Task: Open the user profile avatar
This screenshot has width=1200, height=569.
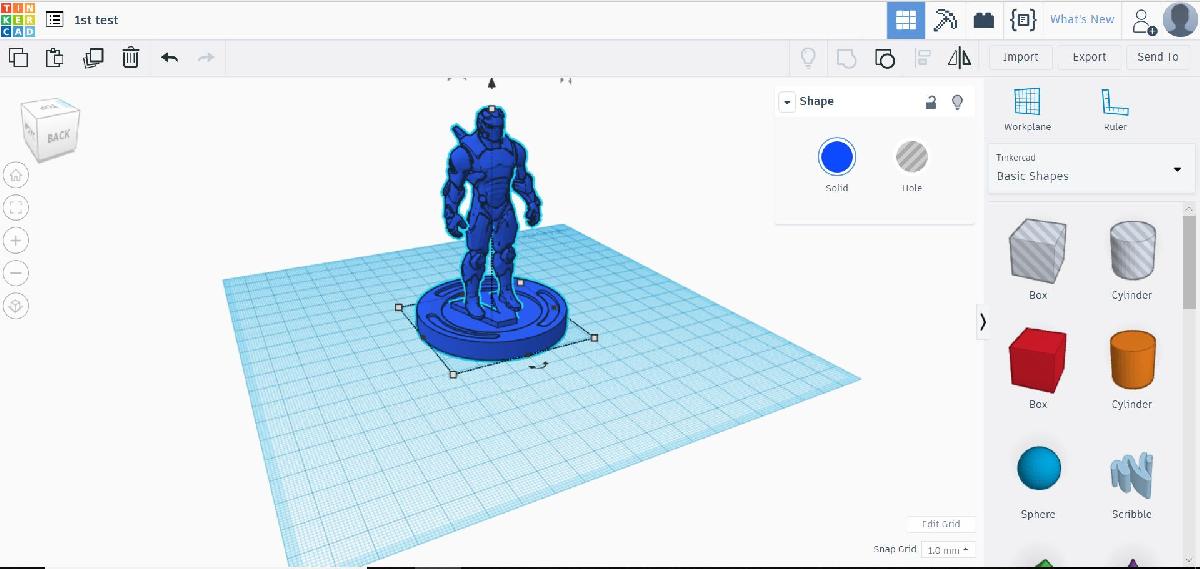Action: (1180, 20)
